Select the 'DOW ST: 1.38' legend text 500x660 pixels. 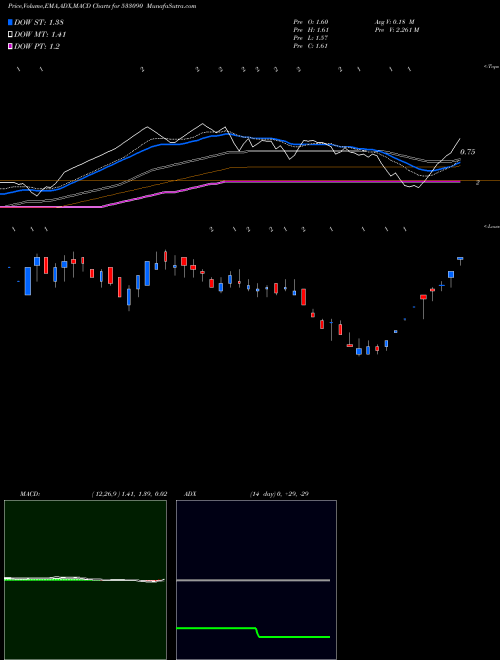(x=39, y=22)
